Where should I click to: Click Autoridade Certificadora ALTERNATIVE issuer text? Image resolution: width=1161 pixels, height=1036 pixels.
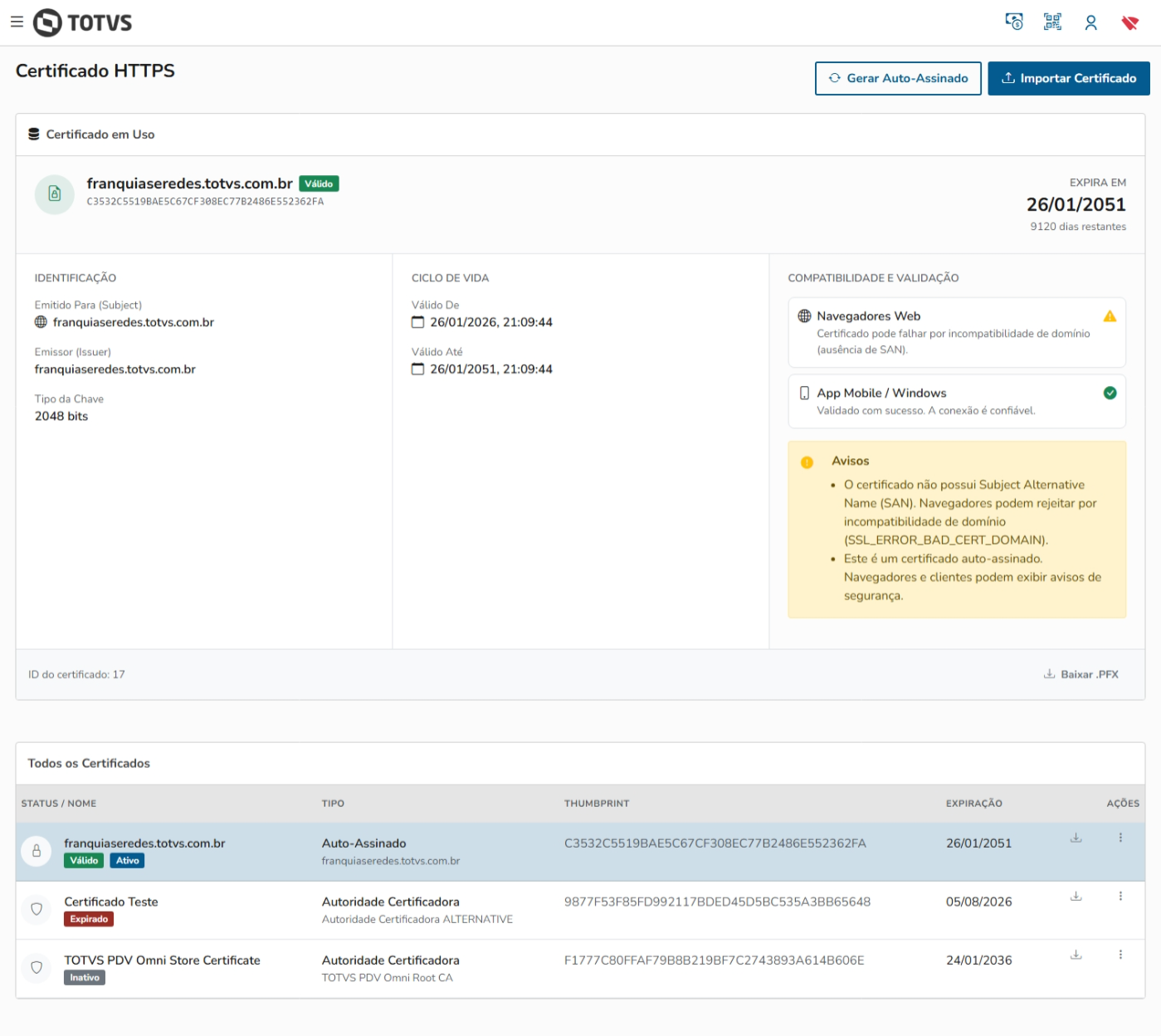(417, 920)
